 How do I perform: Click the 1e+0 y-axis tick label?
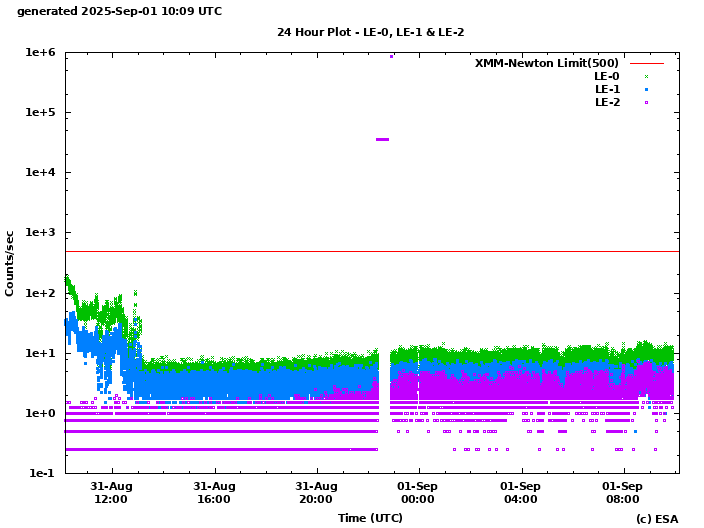[40, 414]
